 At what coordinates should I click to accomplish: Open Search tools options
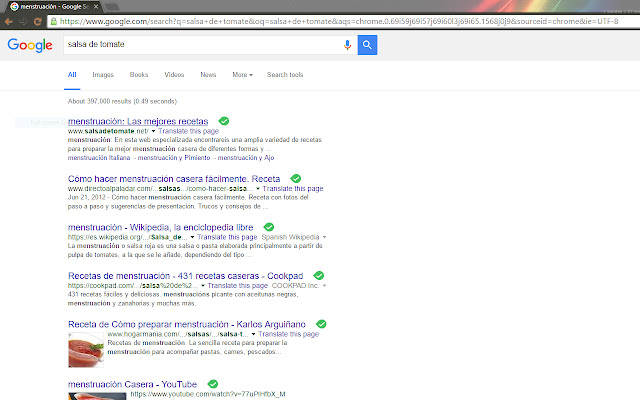coord(285,75)
